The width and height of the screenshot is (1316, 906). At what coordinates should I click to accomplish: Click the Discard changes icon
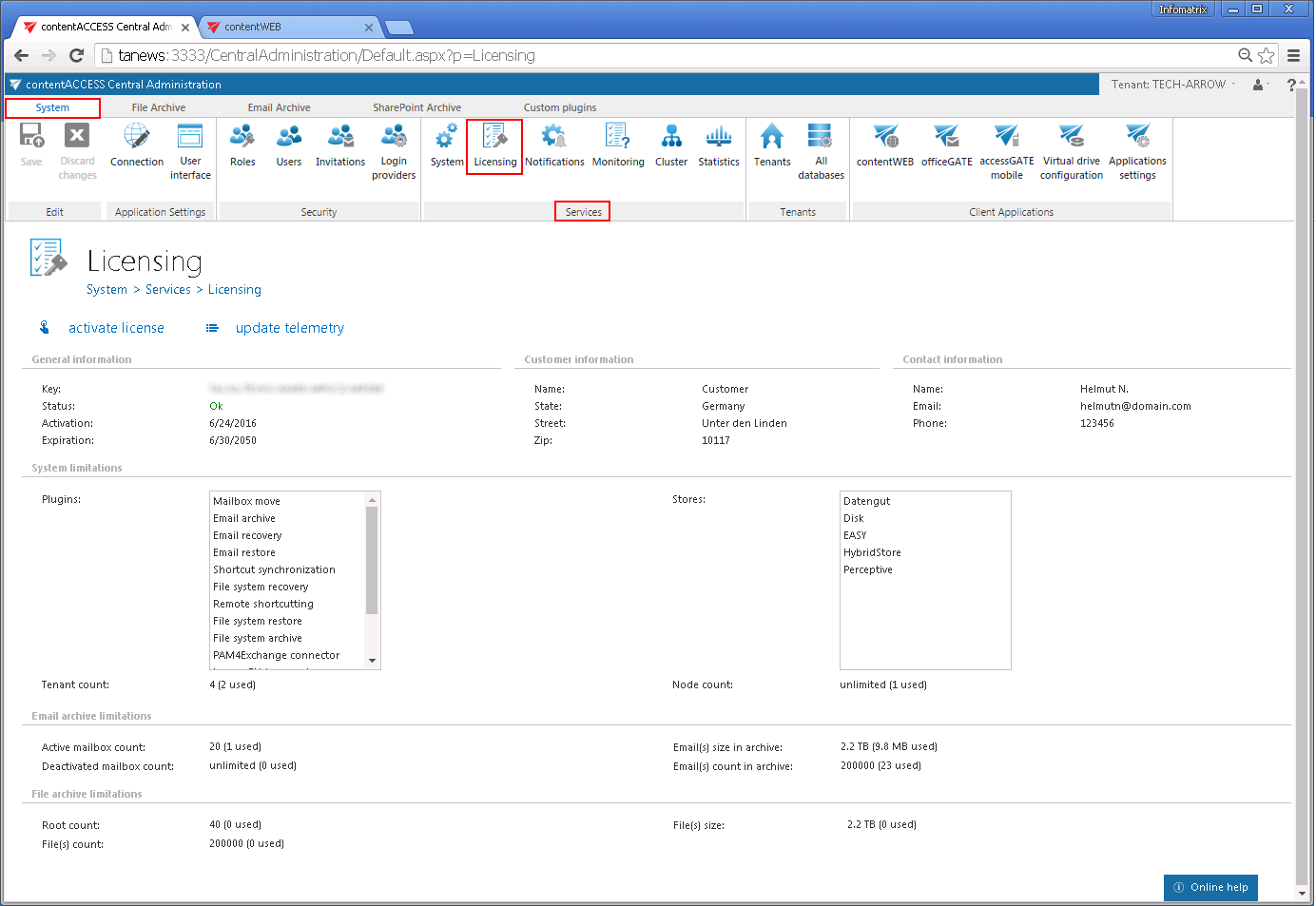(77, 151)
